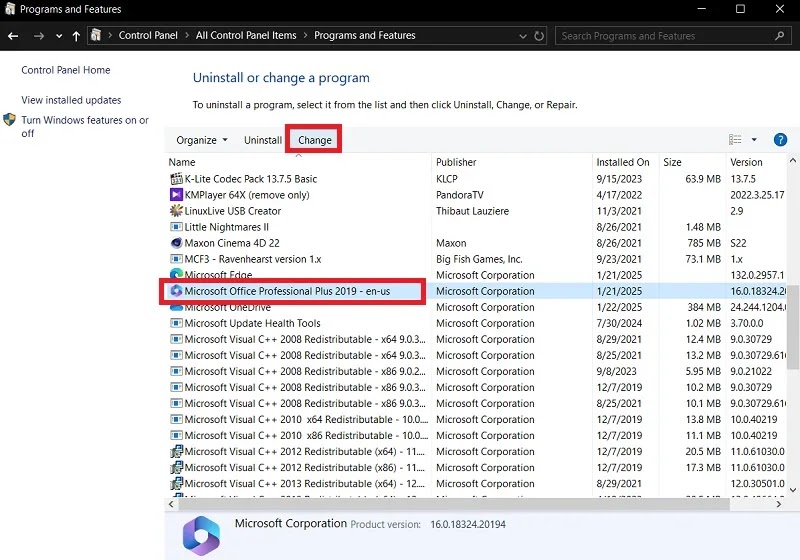This screenshot has height=560, width=800.
Task: Click publisher Big Fish Games, Inc. cell
Action: 479,259
